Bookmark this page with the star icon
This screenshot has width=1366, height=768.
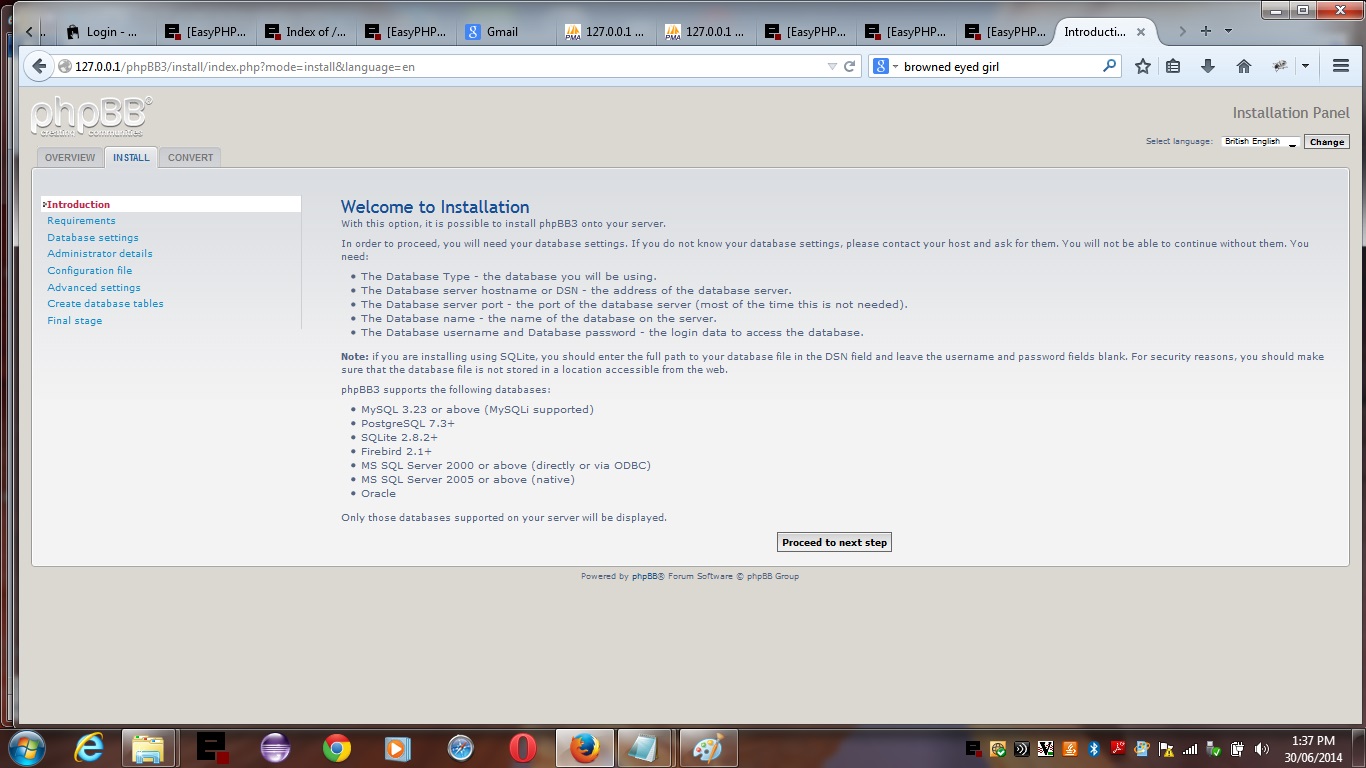click(x=1143, y=66)
